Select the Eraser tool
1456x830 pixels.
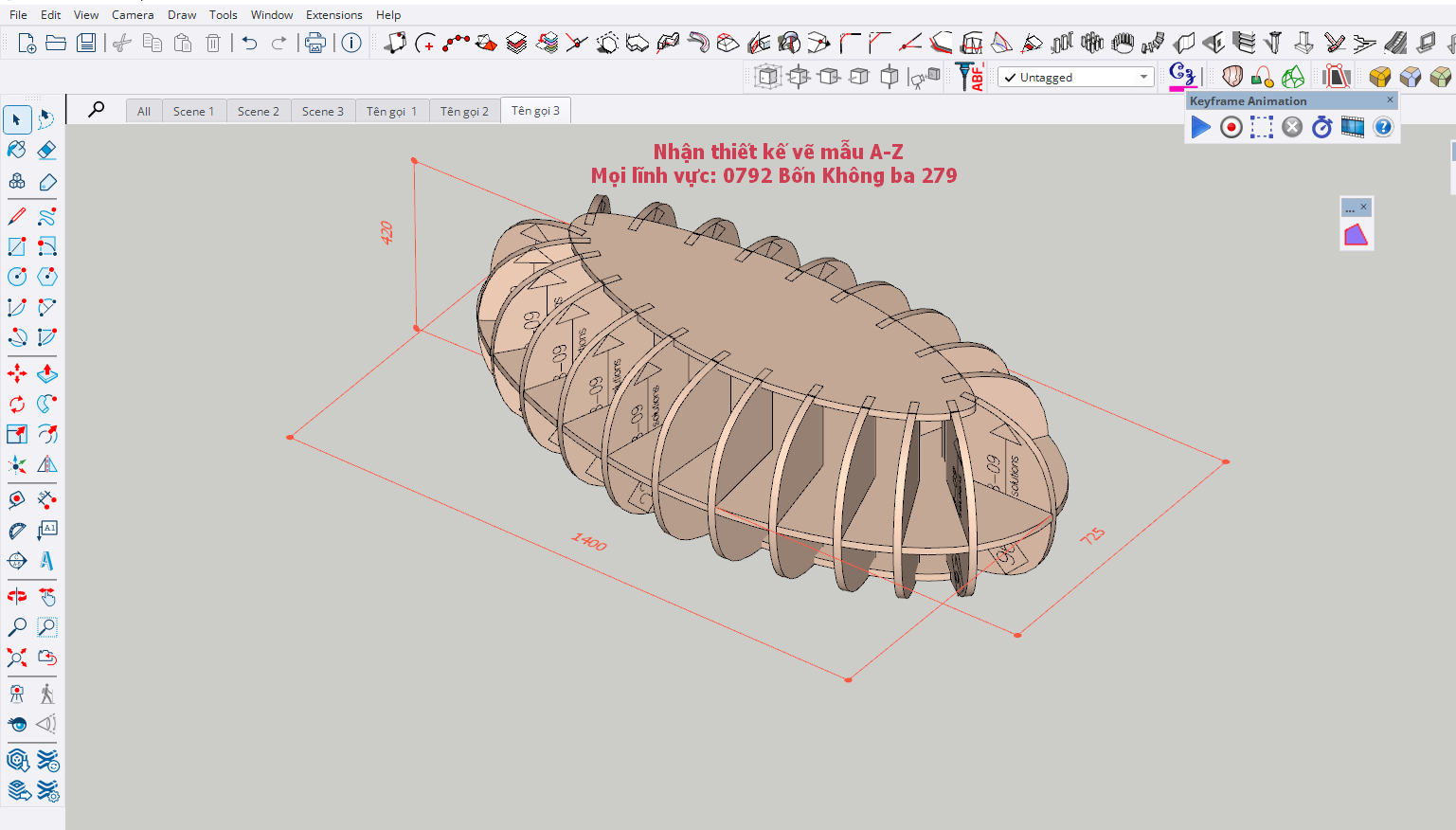pyautogui.click(x=46, y=150)
